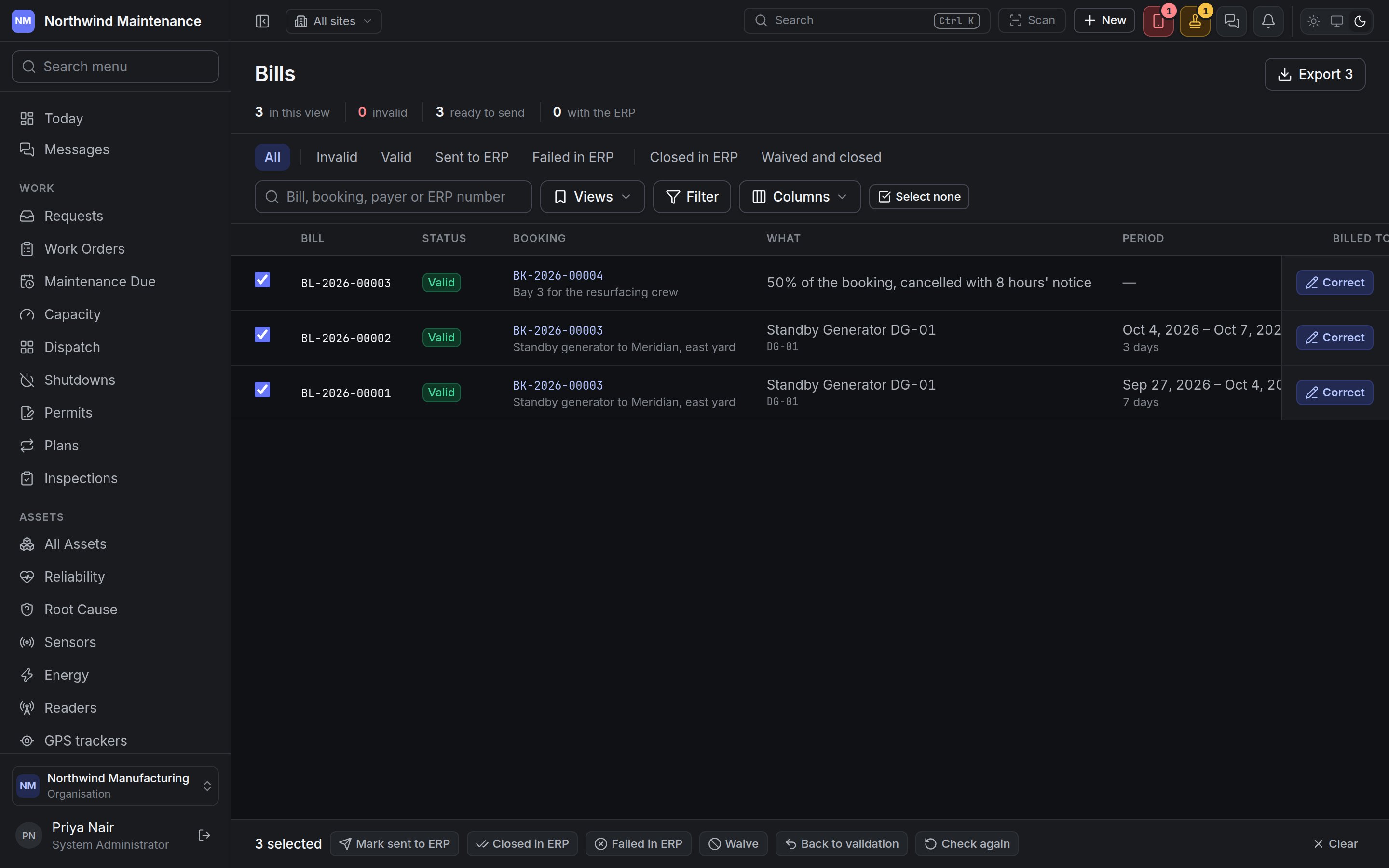Switch to dark theme moon icon
The image size is (1389, 868).
1359,21
